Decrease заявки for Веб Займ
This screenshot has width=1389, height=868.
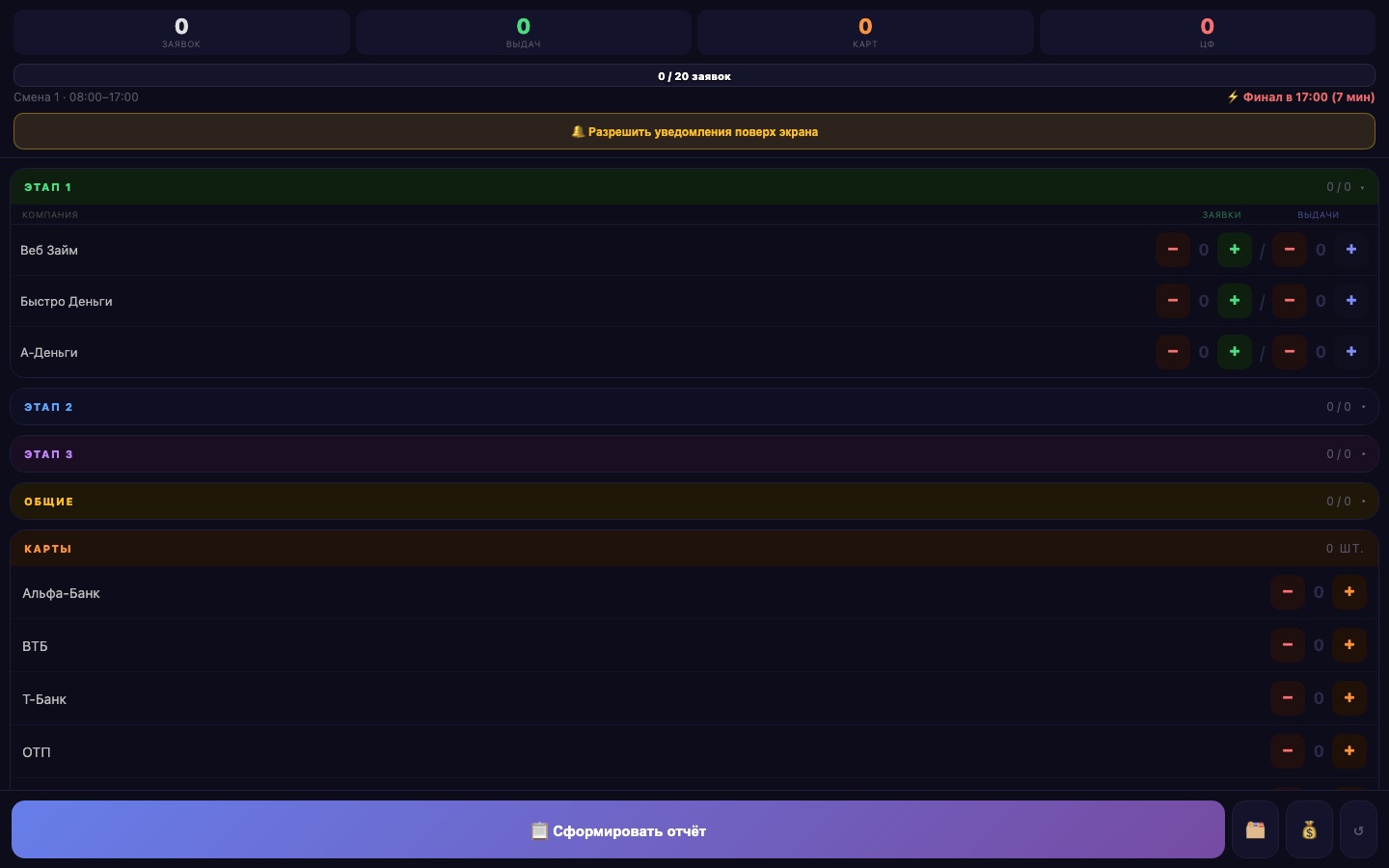(x=1173, y=250)
